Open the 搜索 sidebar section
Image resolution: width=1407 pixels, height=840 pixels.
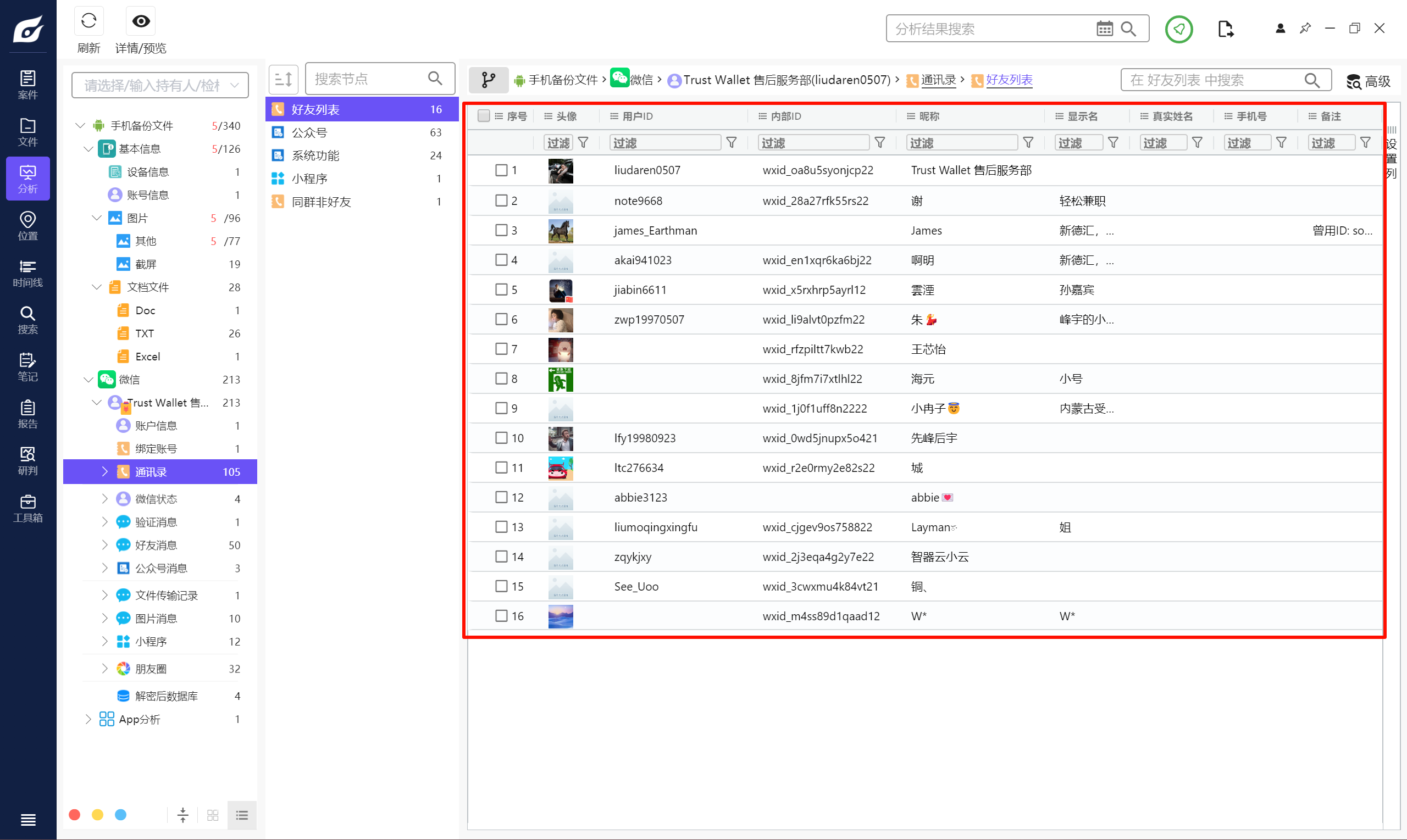point(27,320)
